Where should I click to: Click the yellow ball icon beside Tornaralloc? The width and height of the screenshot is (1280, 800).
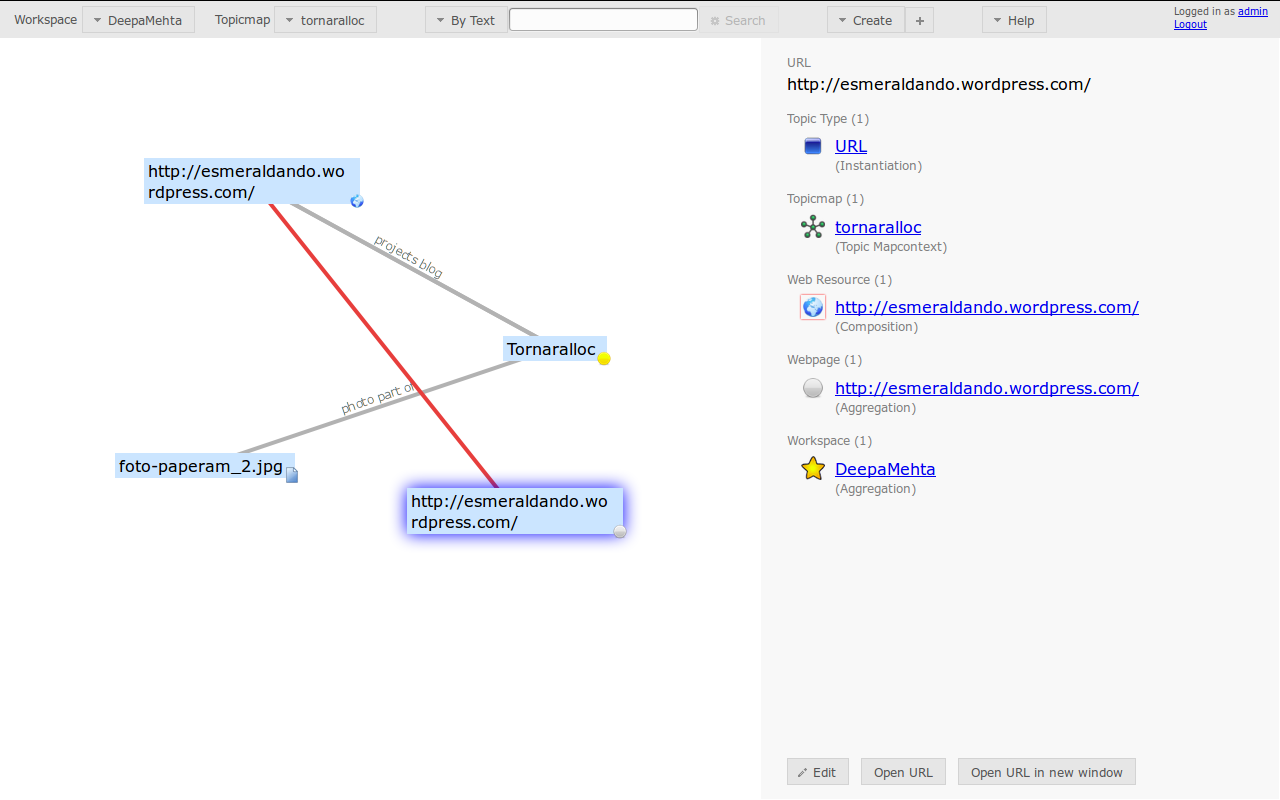604,358
